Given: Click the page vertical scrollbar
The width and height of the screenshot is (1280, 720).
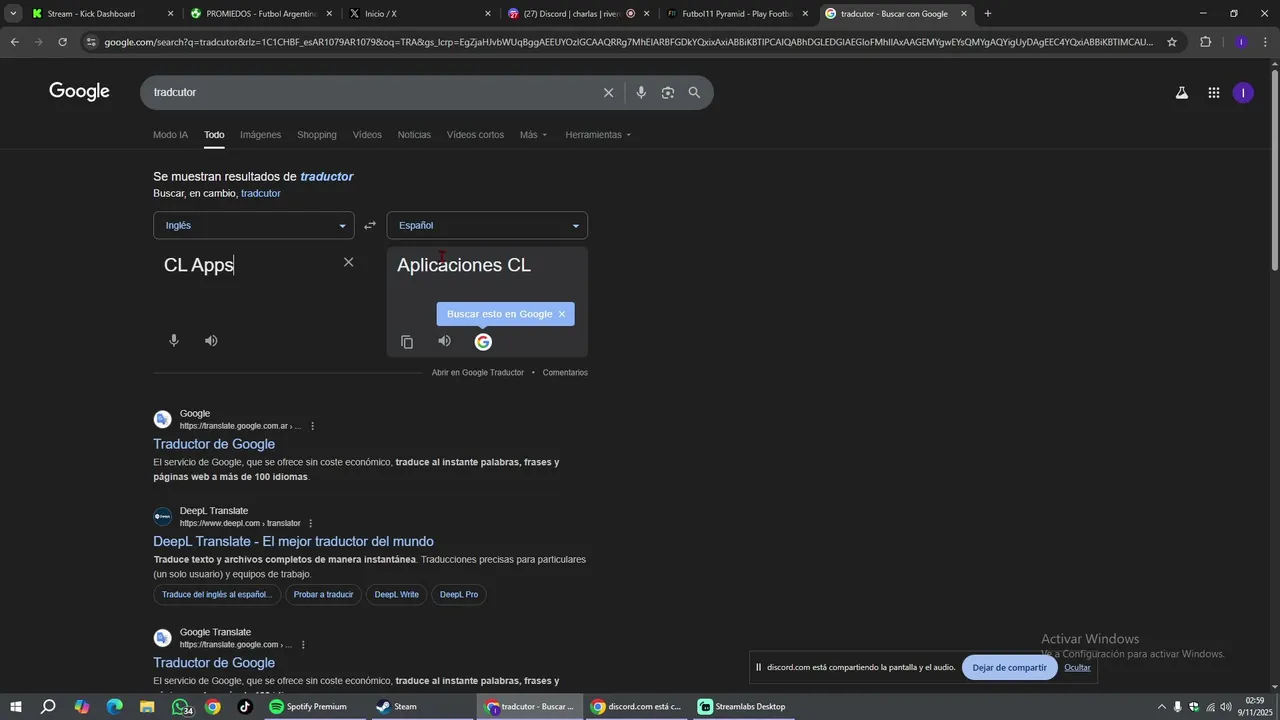Looking at the screenshot, I should click(x=1274, y=170).
